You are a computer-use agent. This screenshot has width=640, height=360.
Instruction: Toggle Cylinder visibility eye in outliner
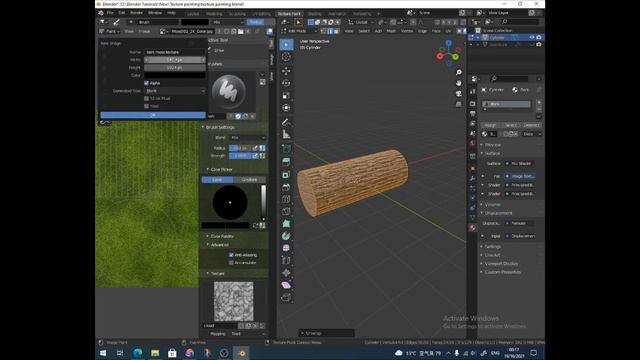pyautogui.click(x=531, y=37)
